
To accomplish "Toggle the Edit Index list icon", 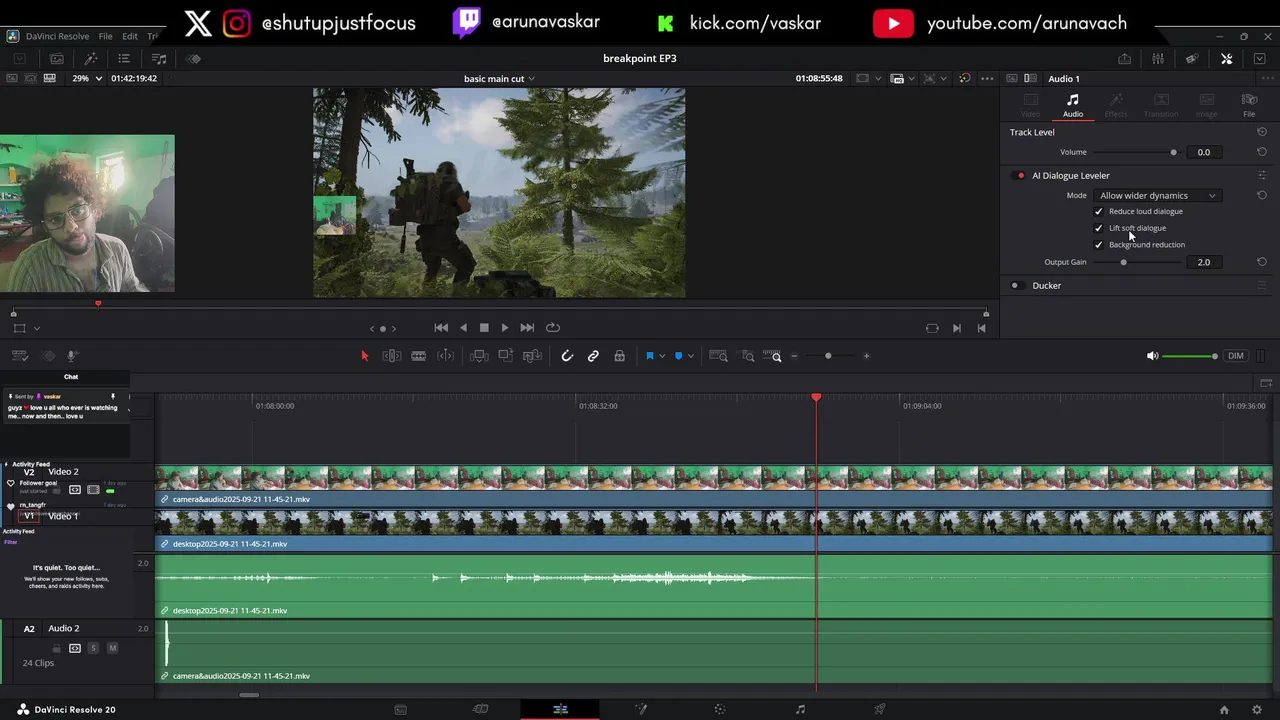I will click(124, 59).
